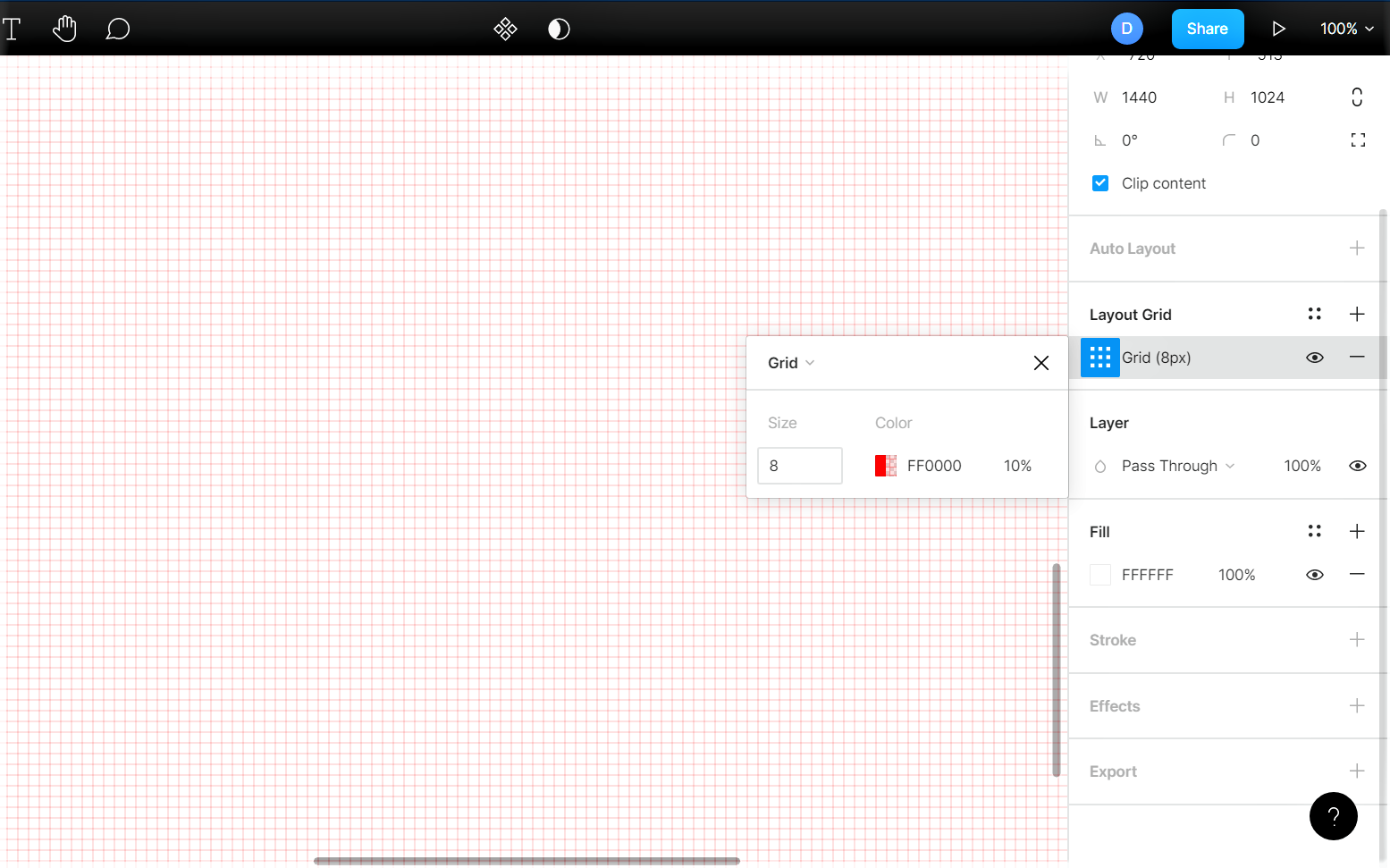Click independent corners icon
This screenshot has width=1390, height=868.
tap(1358, 140)
